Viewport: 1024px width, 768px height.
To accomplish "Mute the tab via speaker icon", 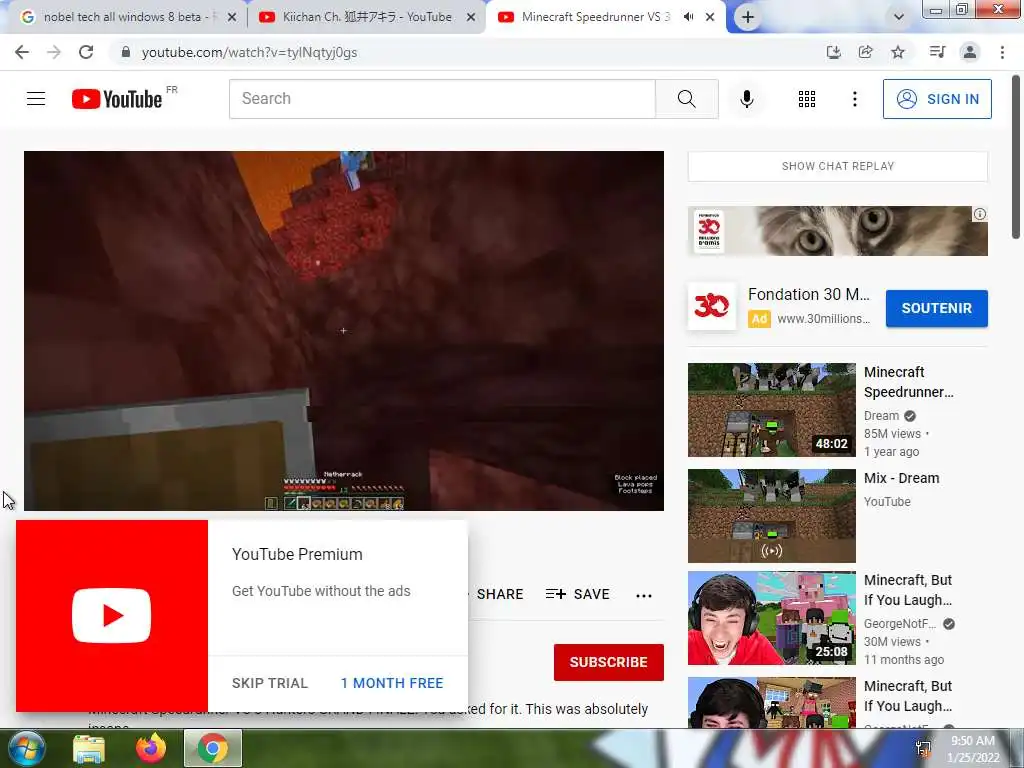I will 688,17.
